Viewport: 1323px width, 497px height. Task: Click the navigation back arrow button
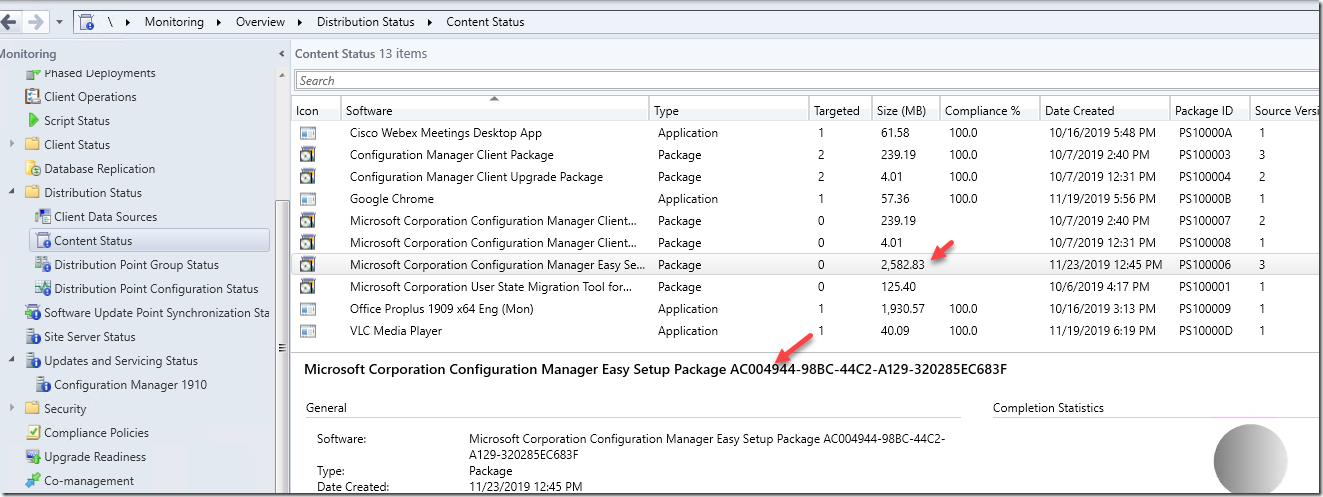(x=9, y=21)
